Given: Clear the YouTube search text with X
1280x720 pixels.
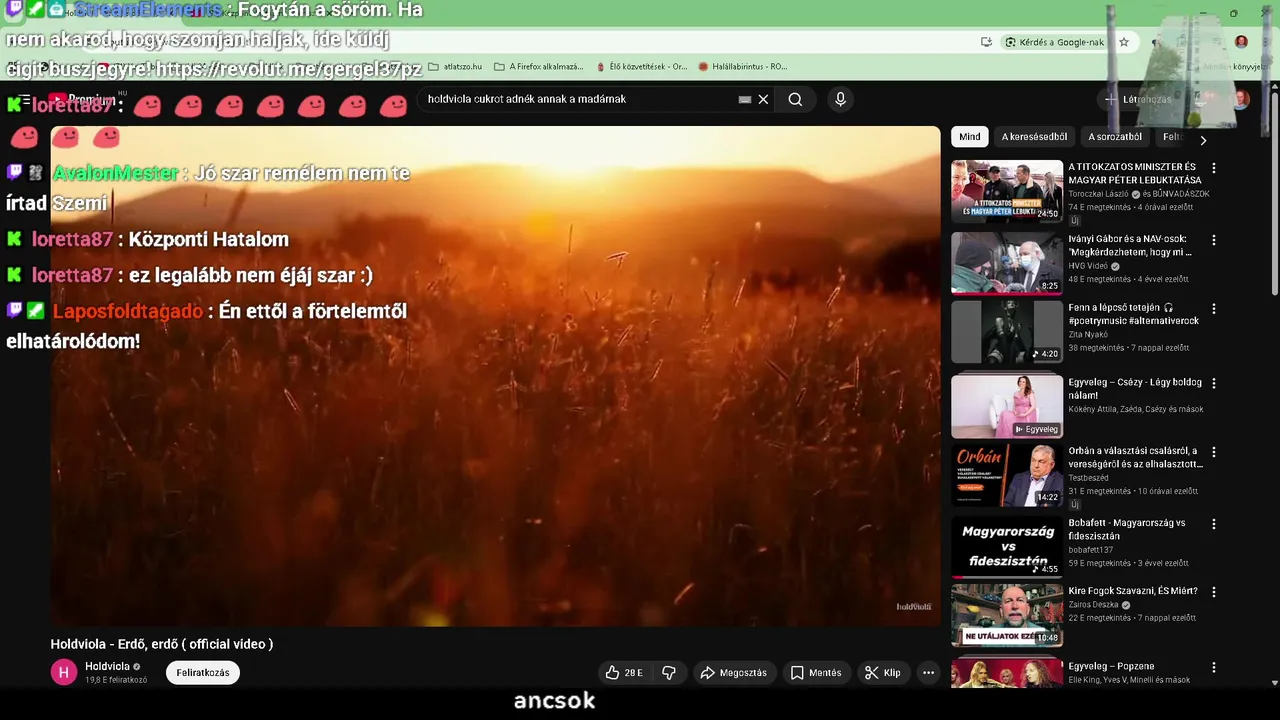Looking at the screenshot, I should click(763, 99).
